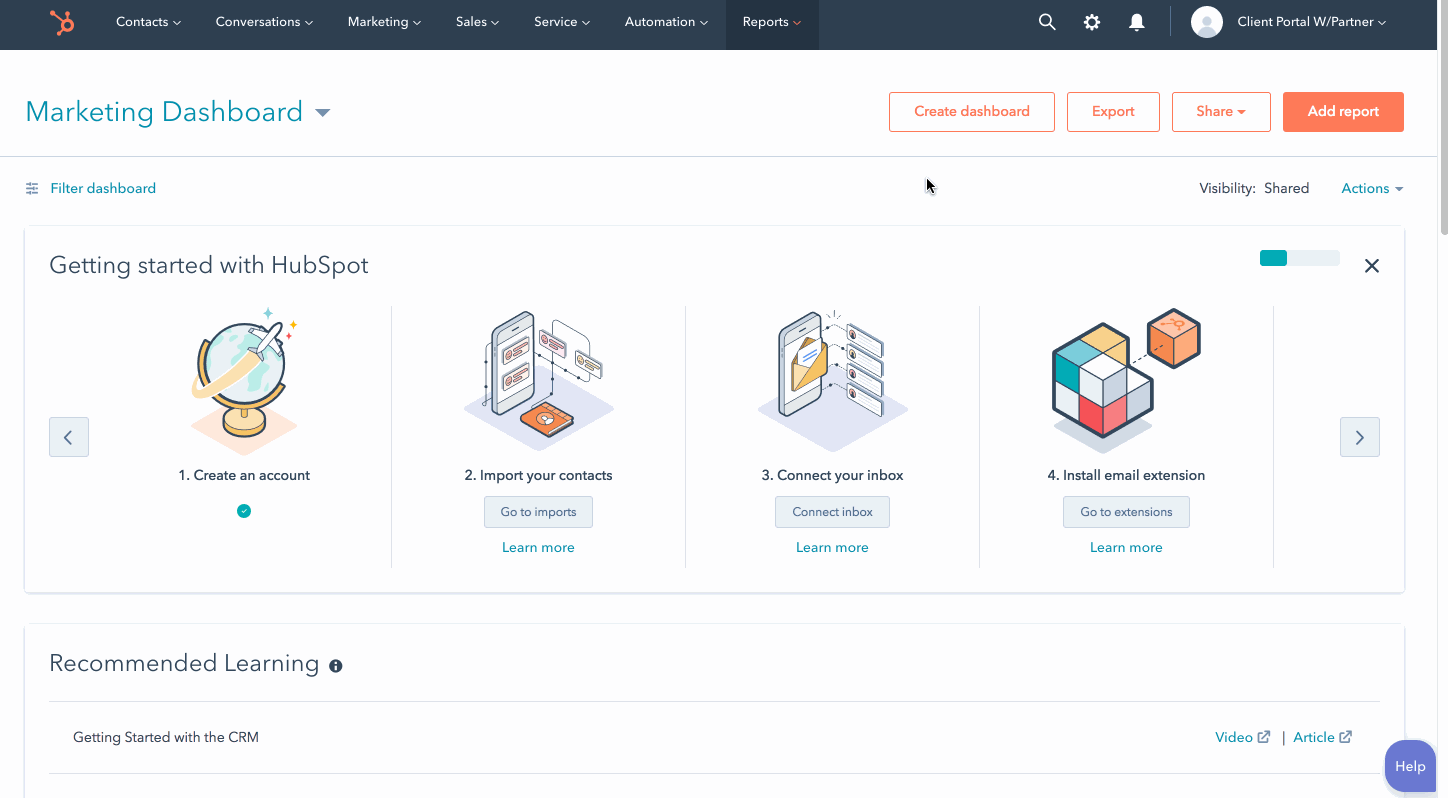Open settings via the gear icon
Screen dimensions: 1448x798
tap(1092, 22)
